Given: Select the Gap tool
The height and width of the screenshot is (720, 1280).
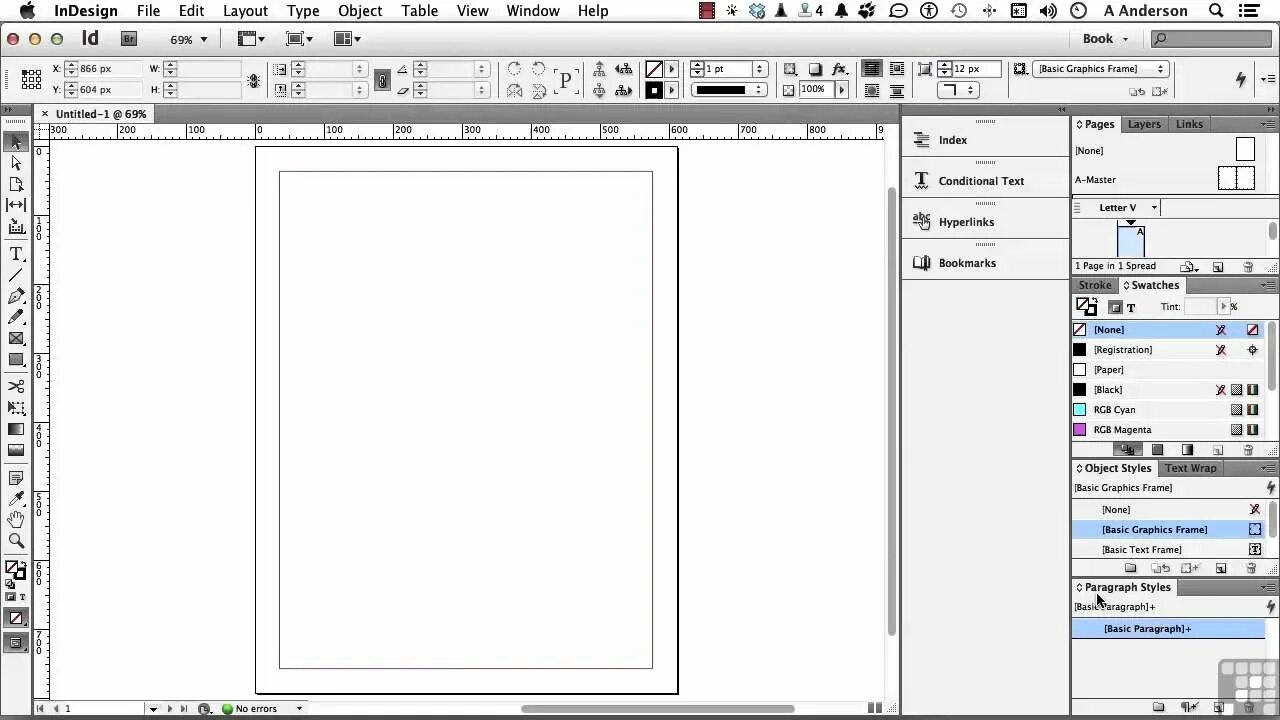Looking at the screenshot, I should (16, 205).
